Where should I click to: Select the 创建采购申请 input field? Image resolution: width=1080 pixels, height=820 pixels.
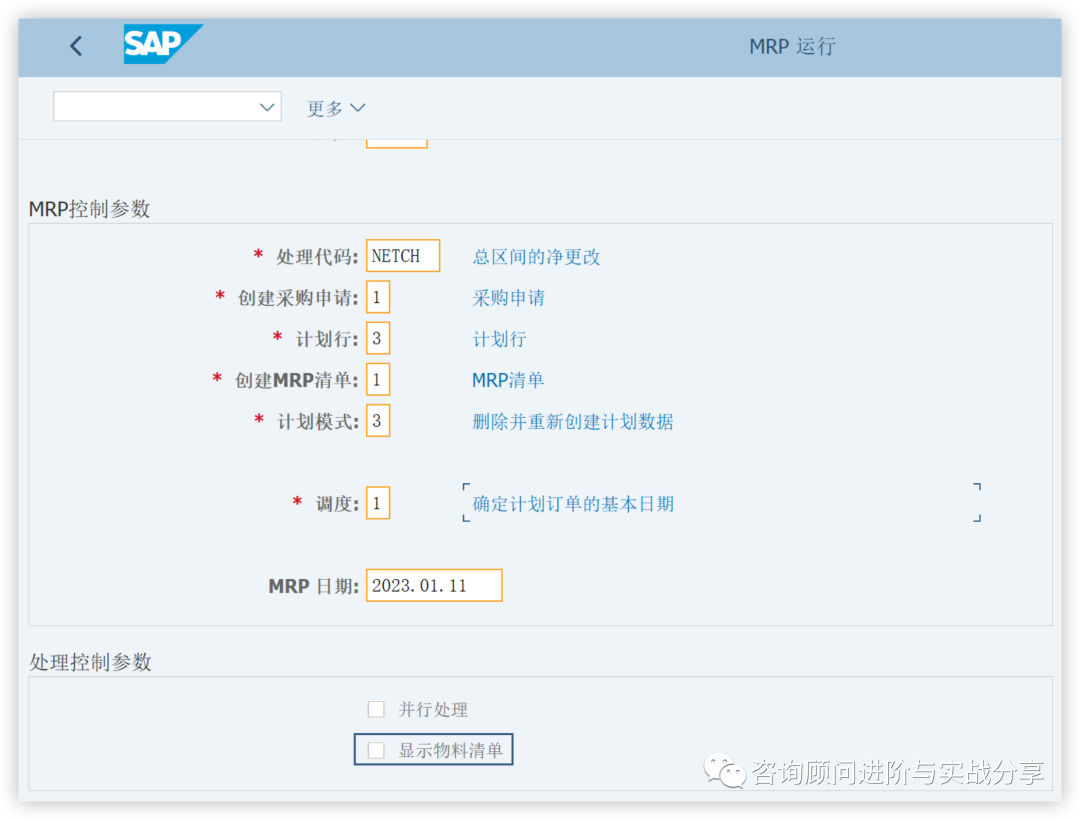377,297
